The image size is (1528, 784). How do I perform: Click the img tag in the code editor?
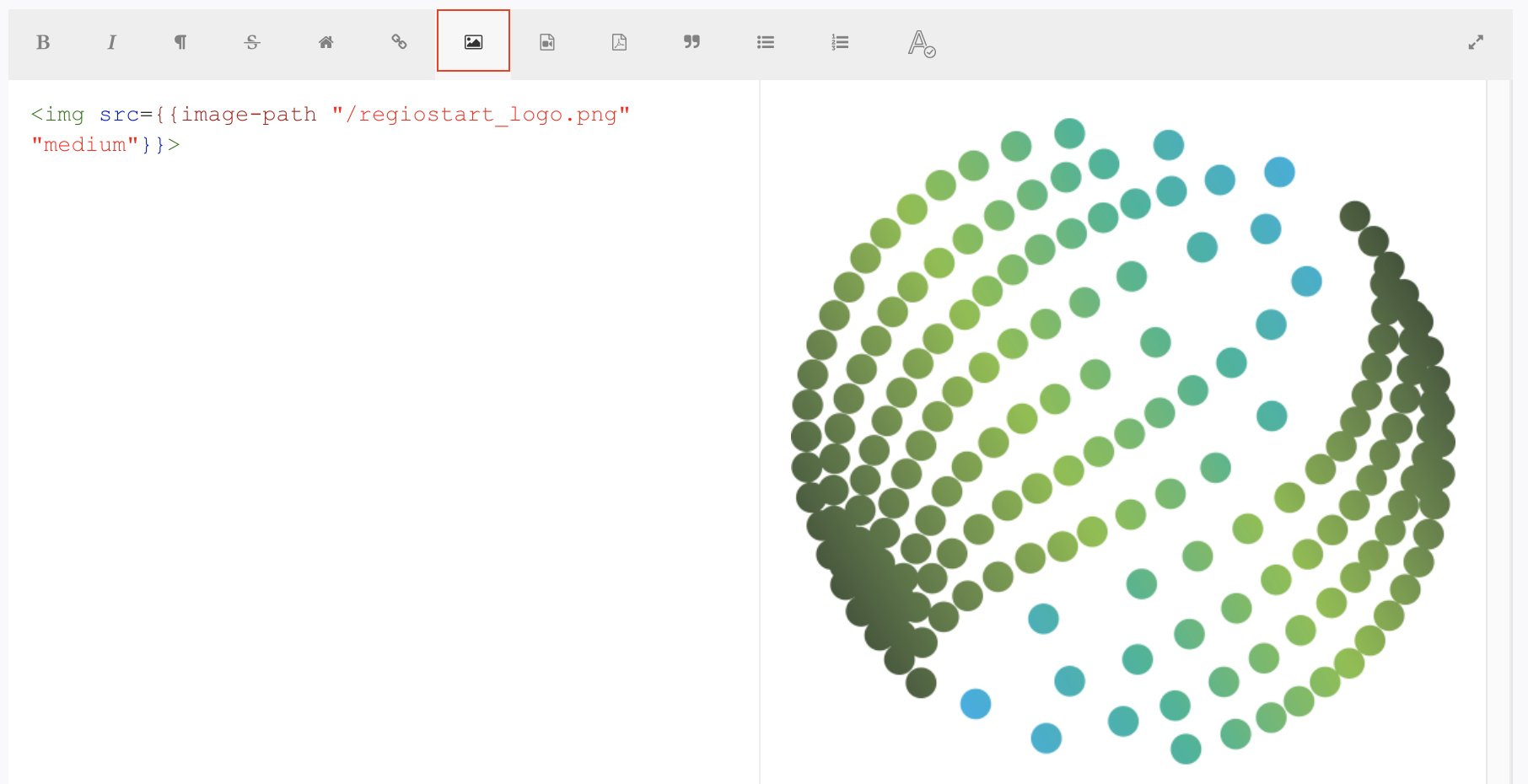64,115
